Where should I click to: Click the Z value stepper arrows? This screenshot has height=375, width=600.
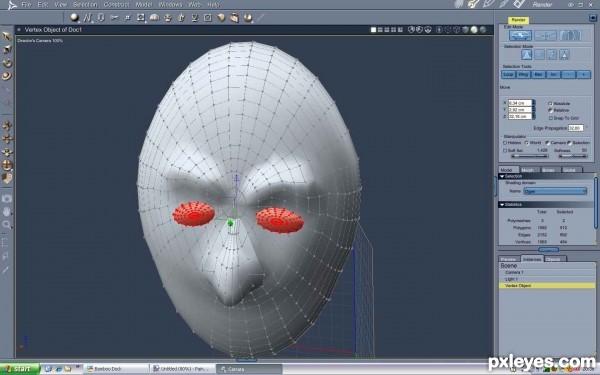click(534, 116)
